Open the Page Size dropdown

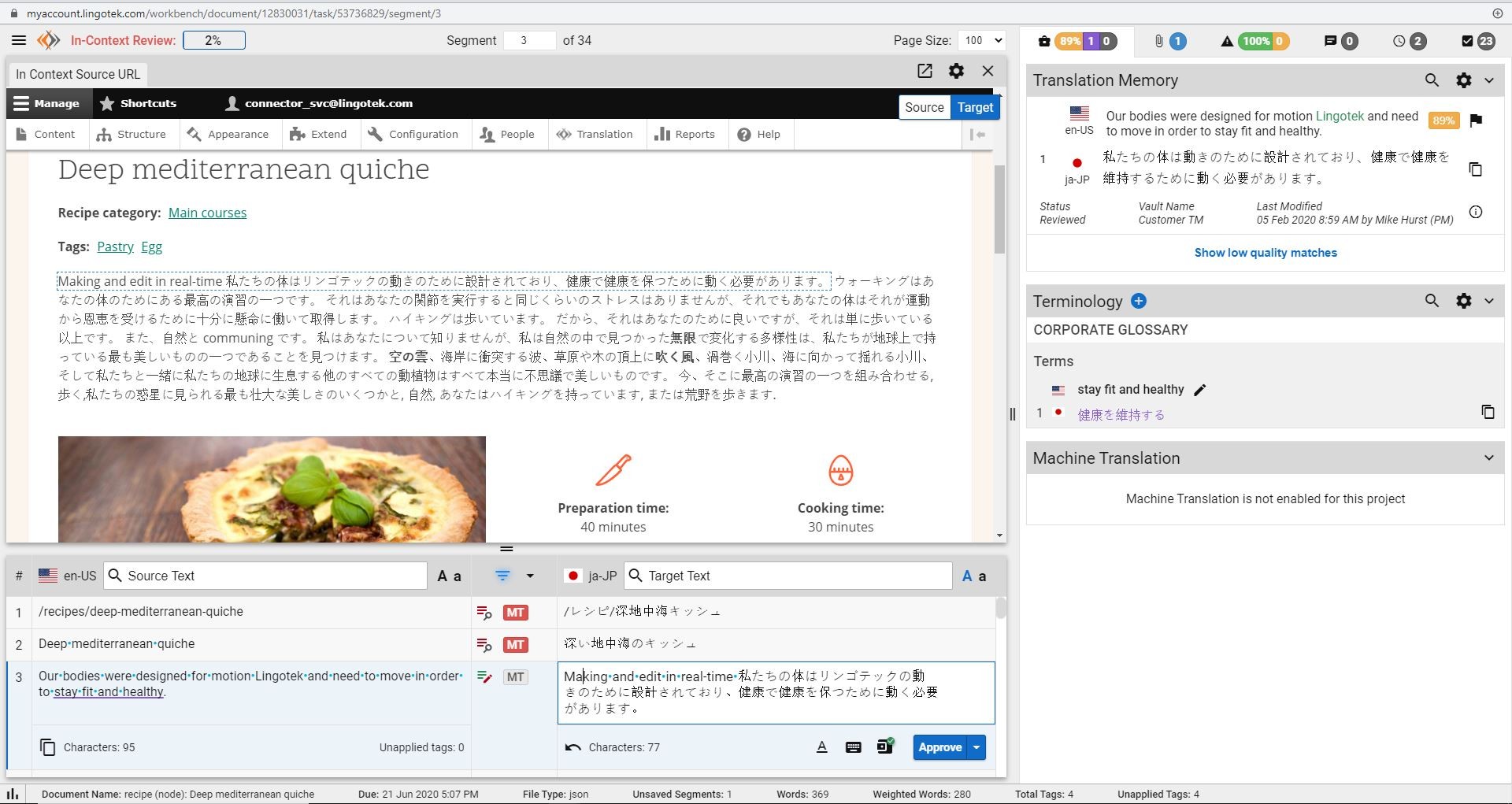pyautogui.click(x=981, y=40)
